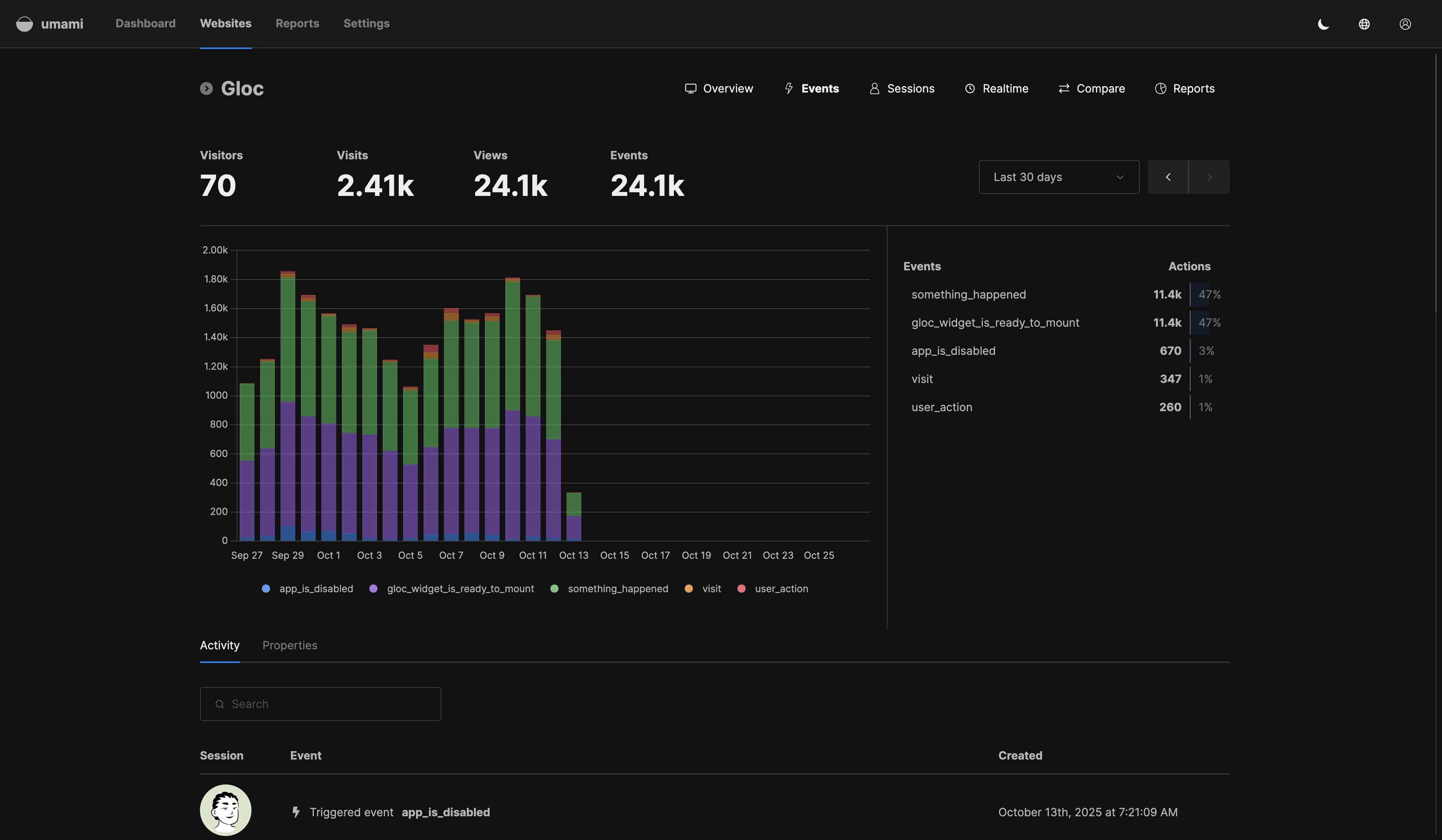Open Sessions via person icon
Viewport: 1442px width, 840px height.
[x=874, y=89]
